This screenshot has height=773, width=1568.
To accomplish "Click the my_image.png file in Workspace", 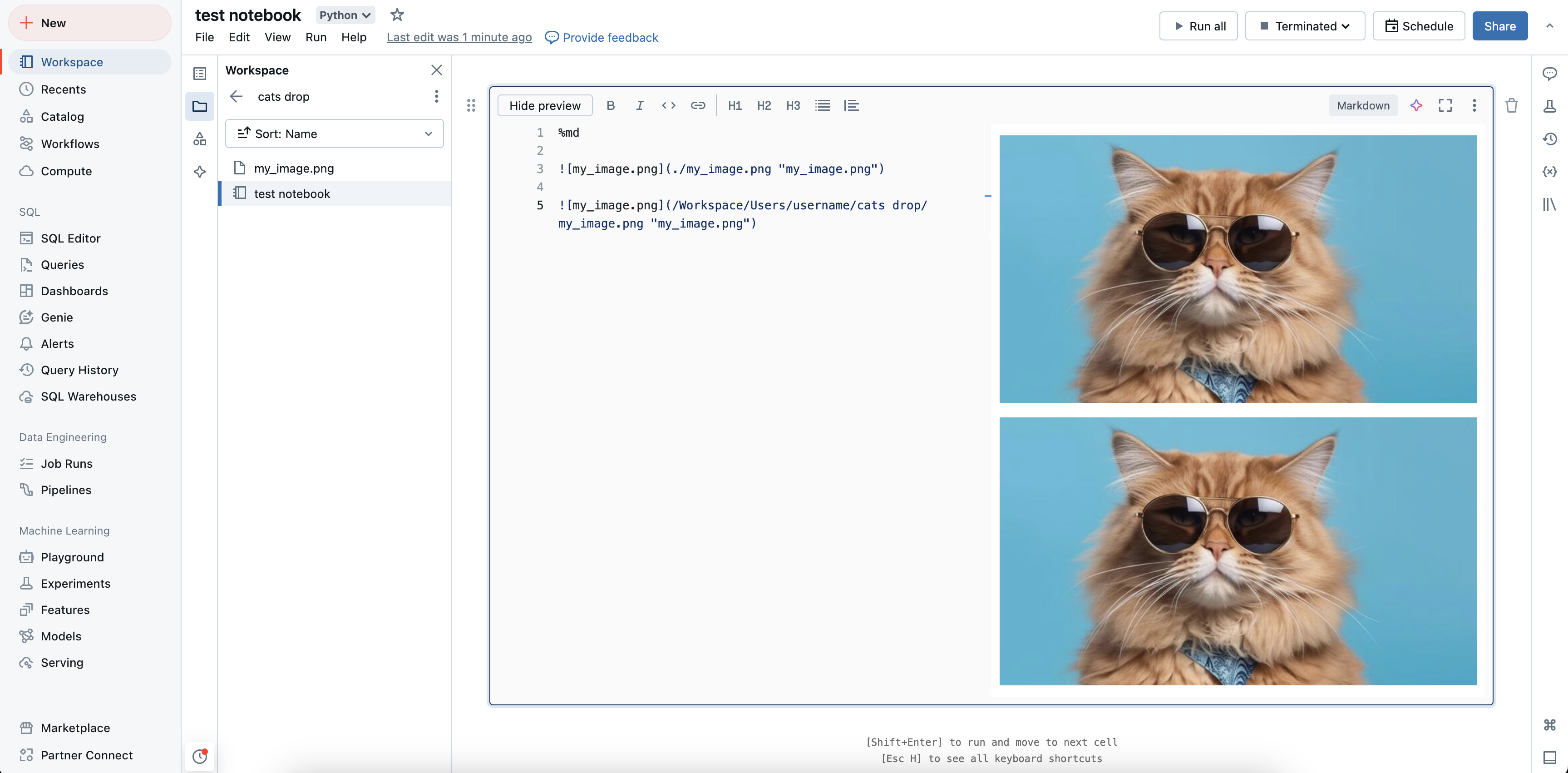I will tap(293, 167).
